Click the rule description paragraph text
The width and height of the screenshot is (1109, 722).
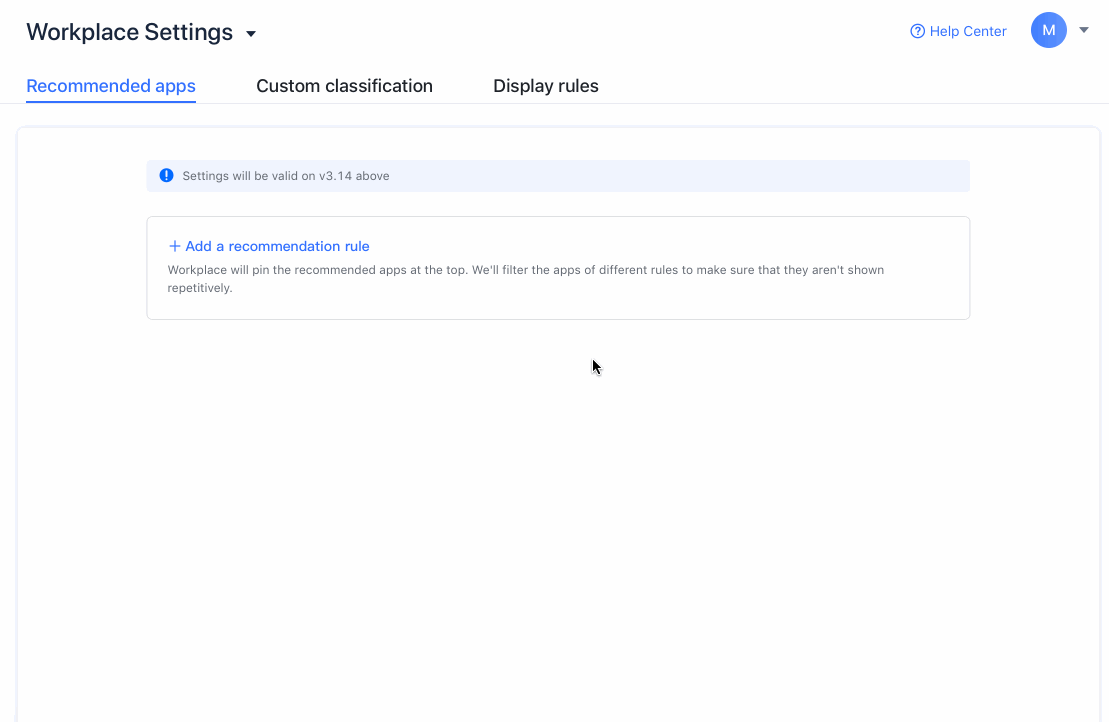coord(525,270)
